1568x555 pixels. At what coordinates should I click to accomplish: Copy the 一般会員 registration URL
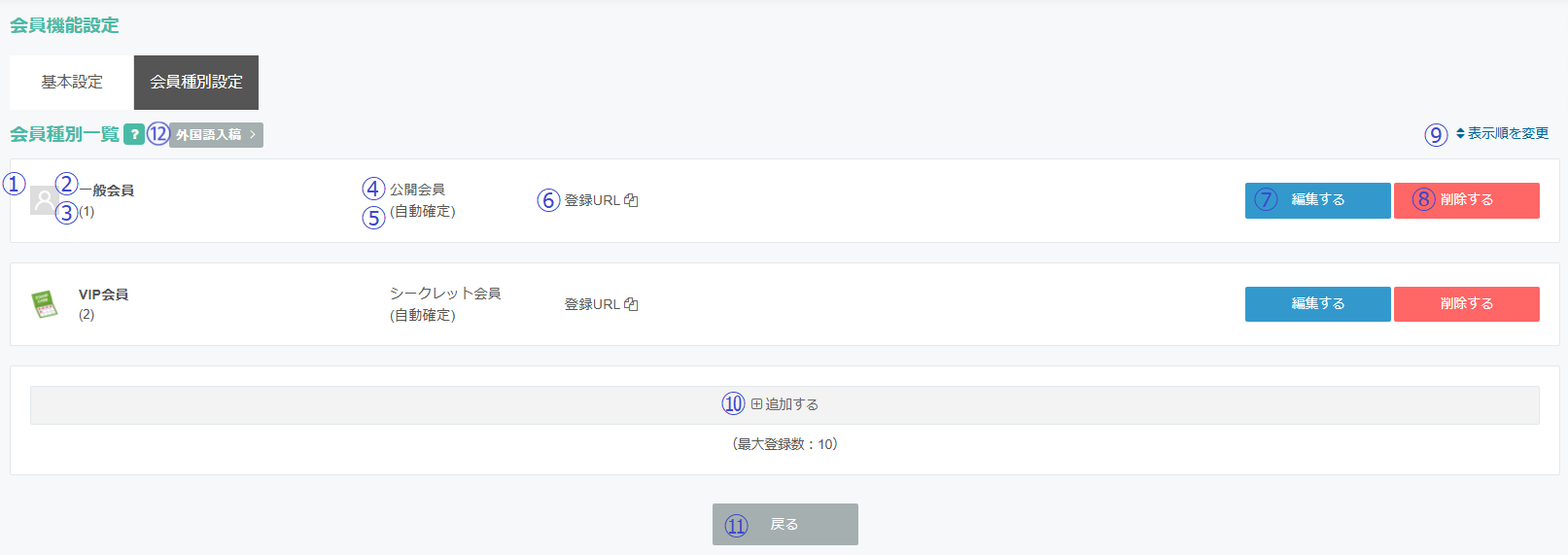click(x=631, y=200)
